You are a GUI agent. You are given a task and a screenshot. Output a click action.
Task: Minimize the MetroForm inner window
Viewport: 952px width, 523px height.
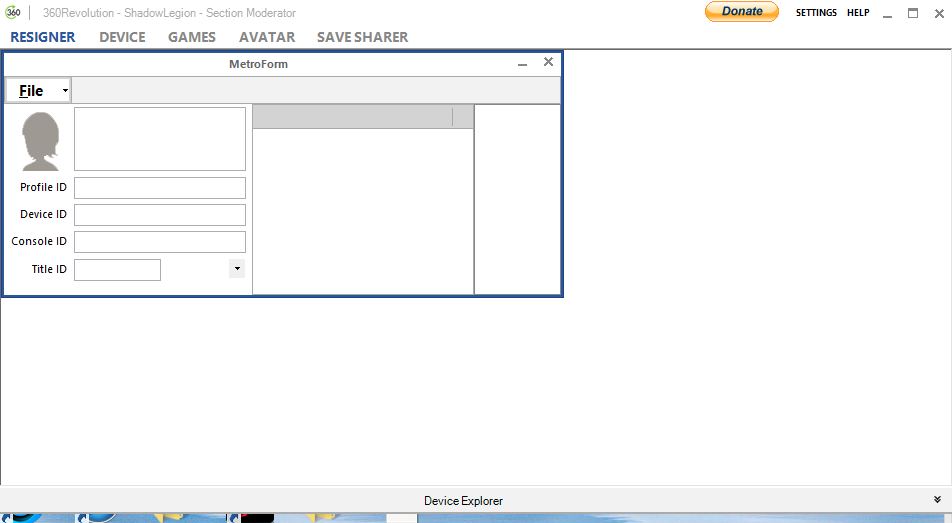point(522,64)
